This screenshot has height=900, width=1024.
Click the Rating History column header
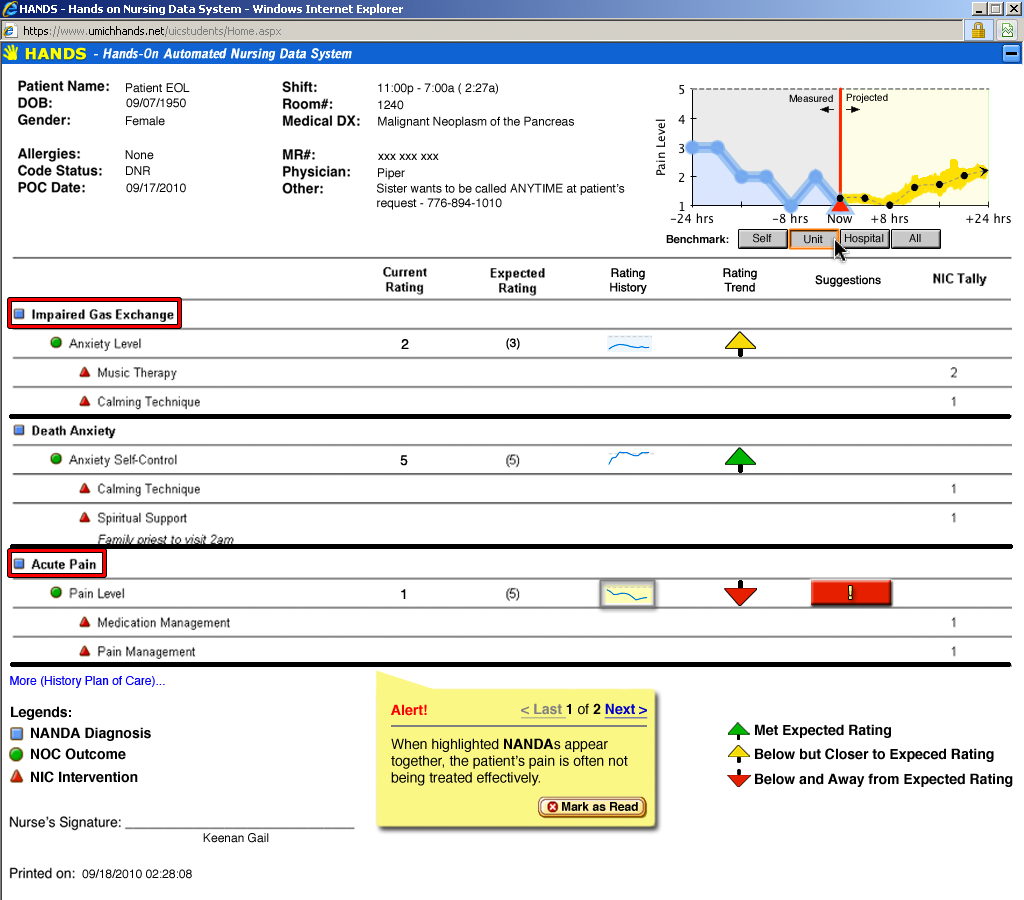coord(628,280)
